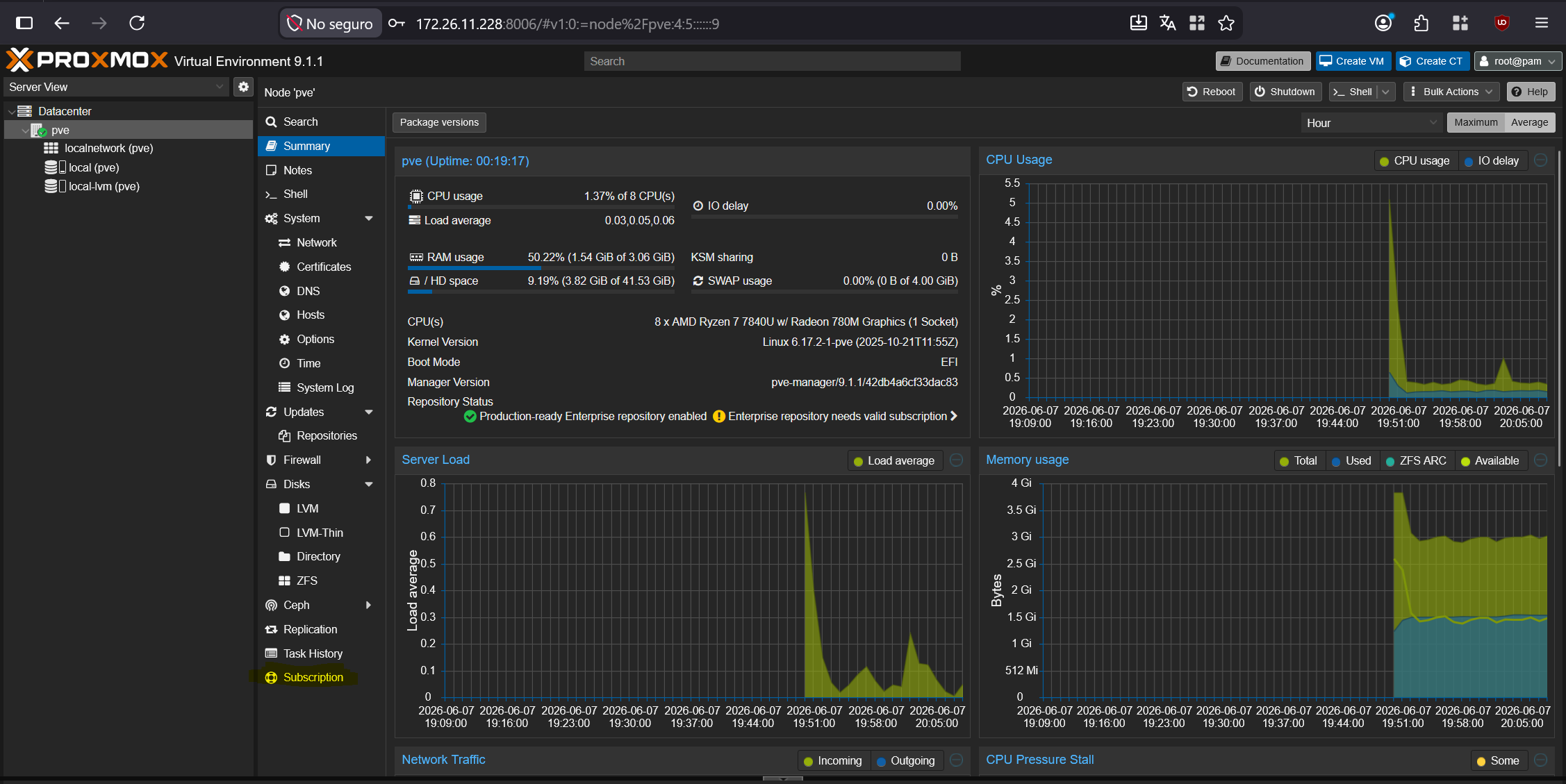Click the Create CT button
This screenshot has height=784, width=1566.
[1432, 61]
